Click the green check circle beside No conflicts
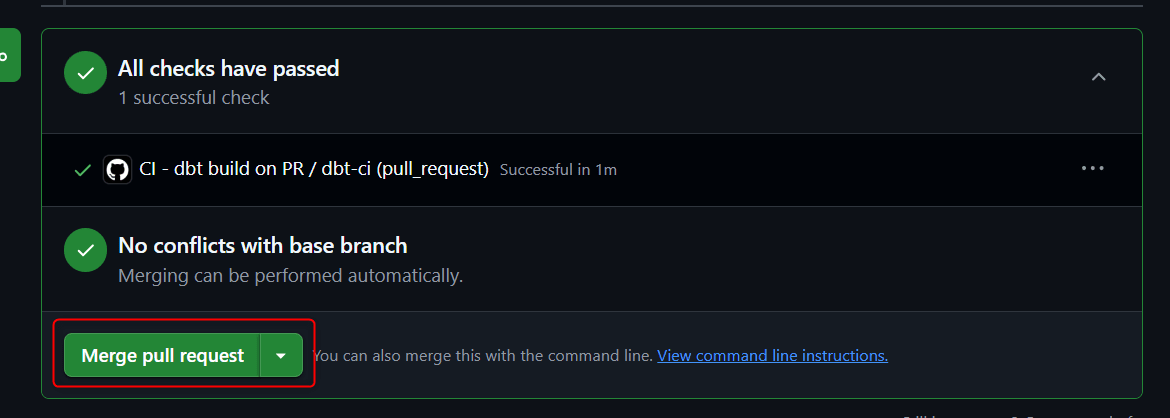This screenshot has width=1170, height=418. pos(86,249)
